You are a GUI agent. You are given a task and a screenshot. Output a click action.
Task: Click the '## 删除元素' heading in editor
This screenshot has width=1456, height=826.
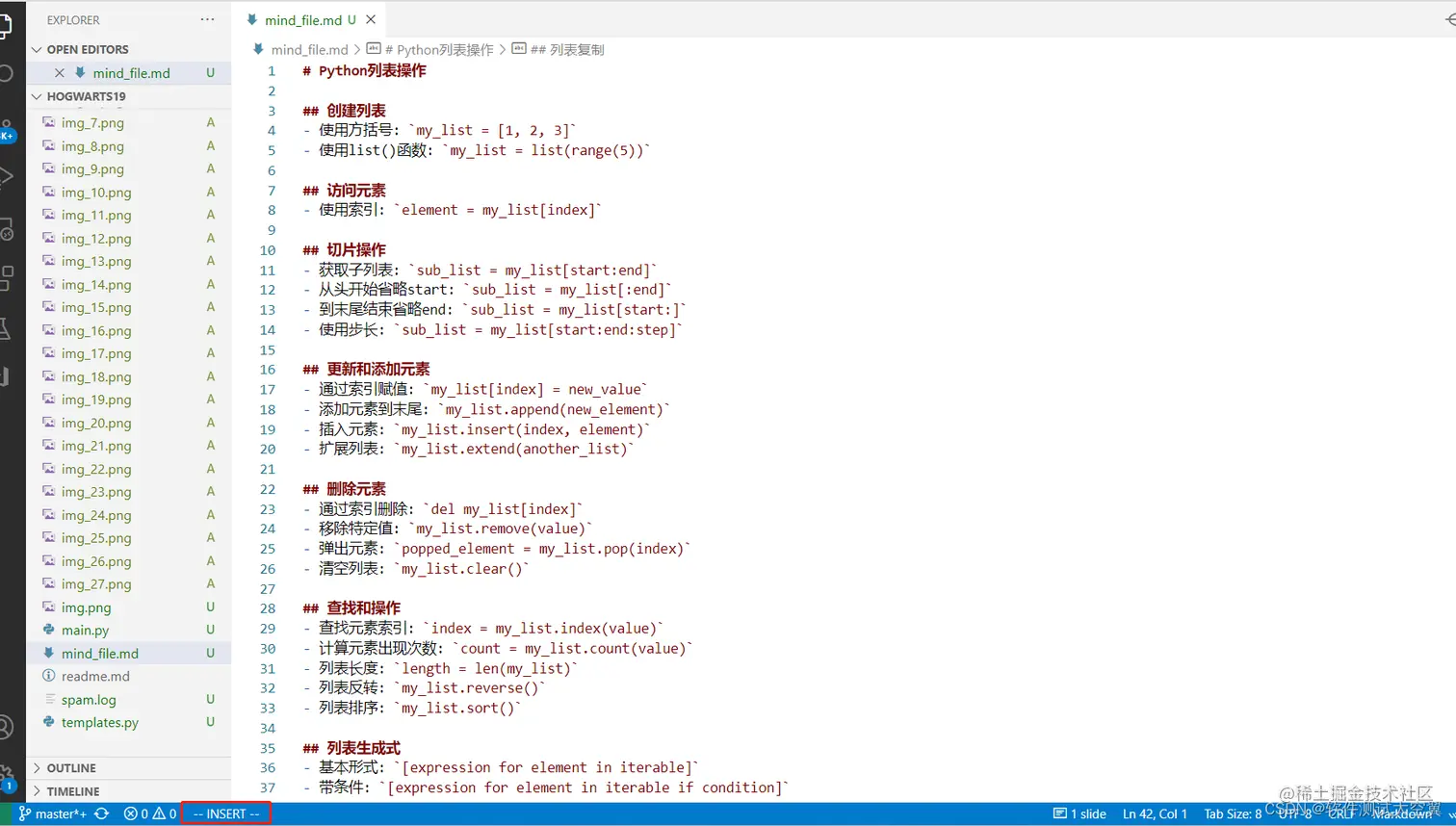(x=345, y=489)
